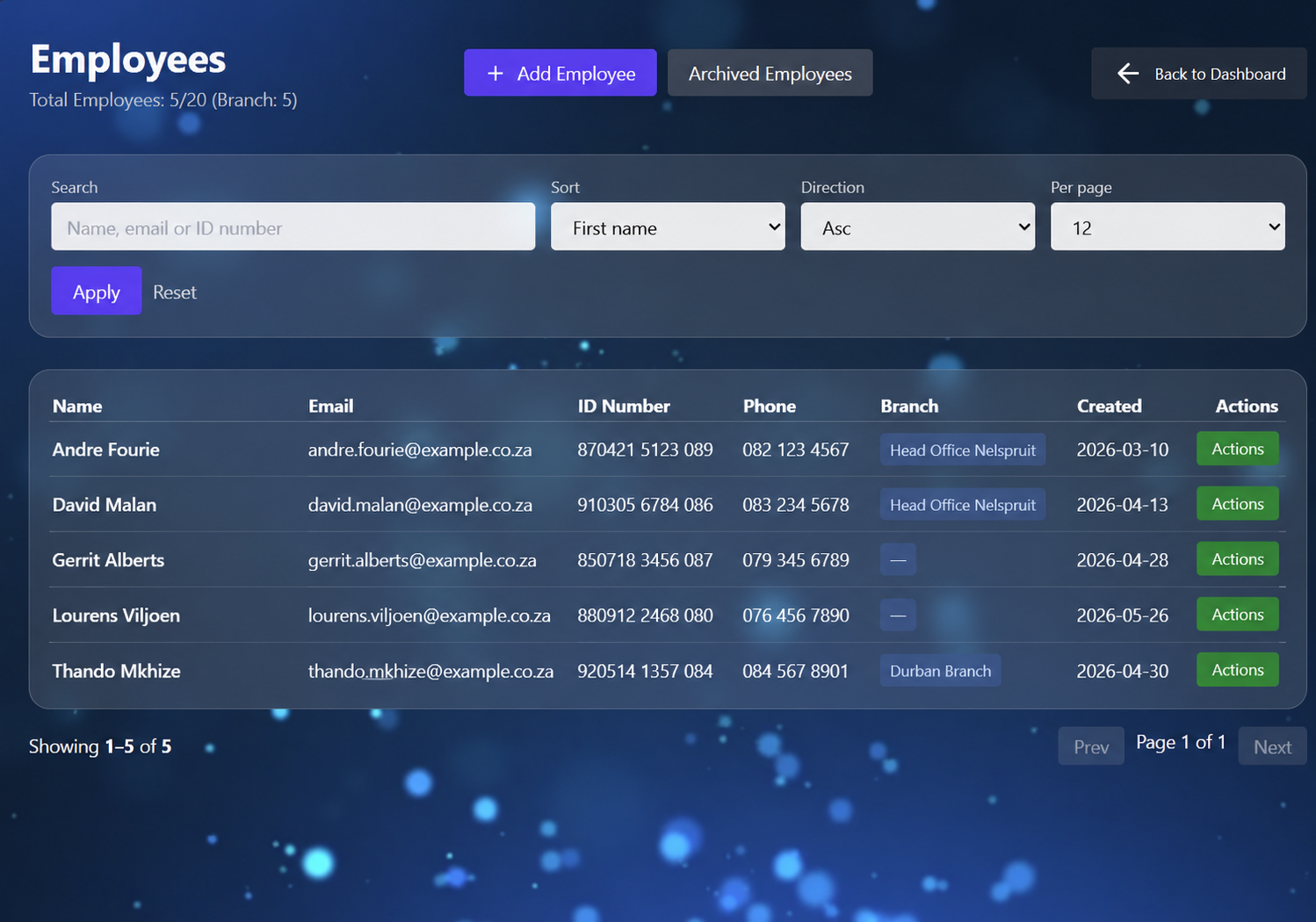
Task: Click ID number 920514 1357 084
Action: [645, 671]
